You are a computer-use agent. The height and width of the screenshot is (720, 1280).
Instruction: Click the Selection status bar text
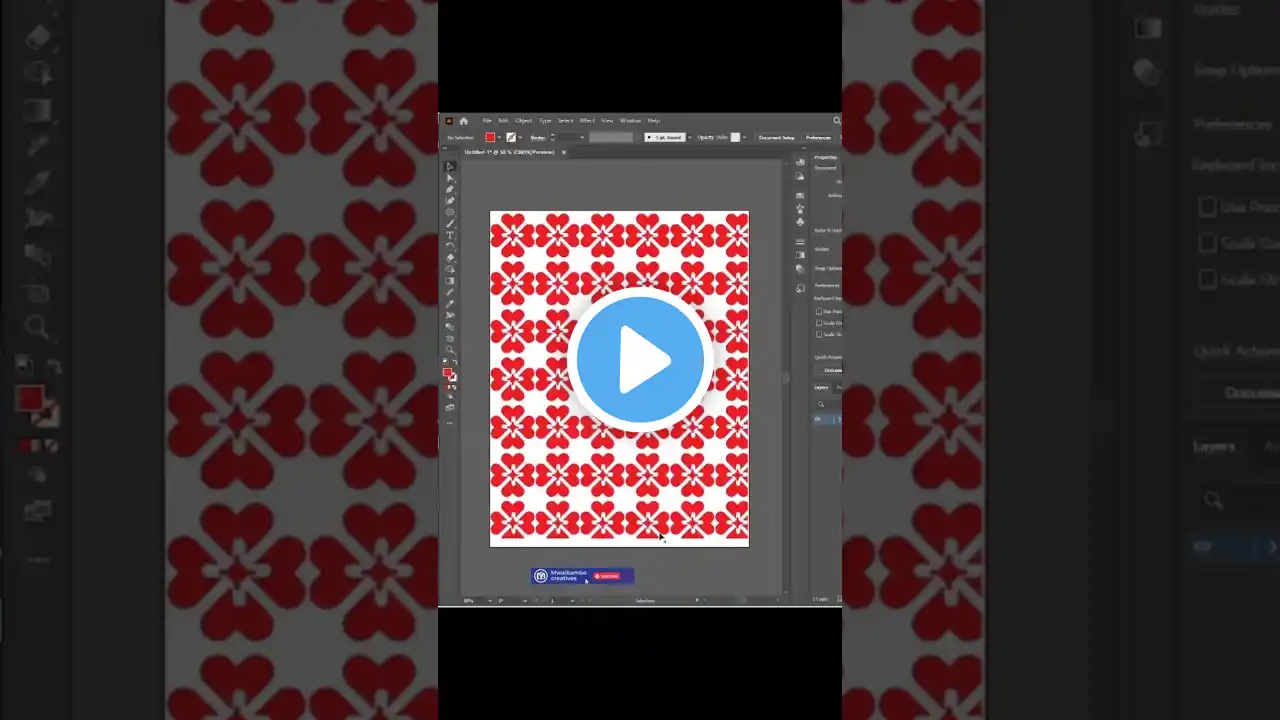pos(645,600)
